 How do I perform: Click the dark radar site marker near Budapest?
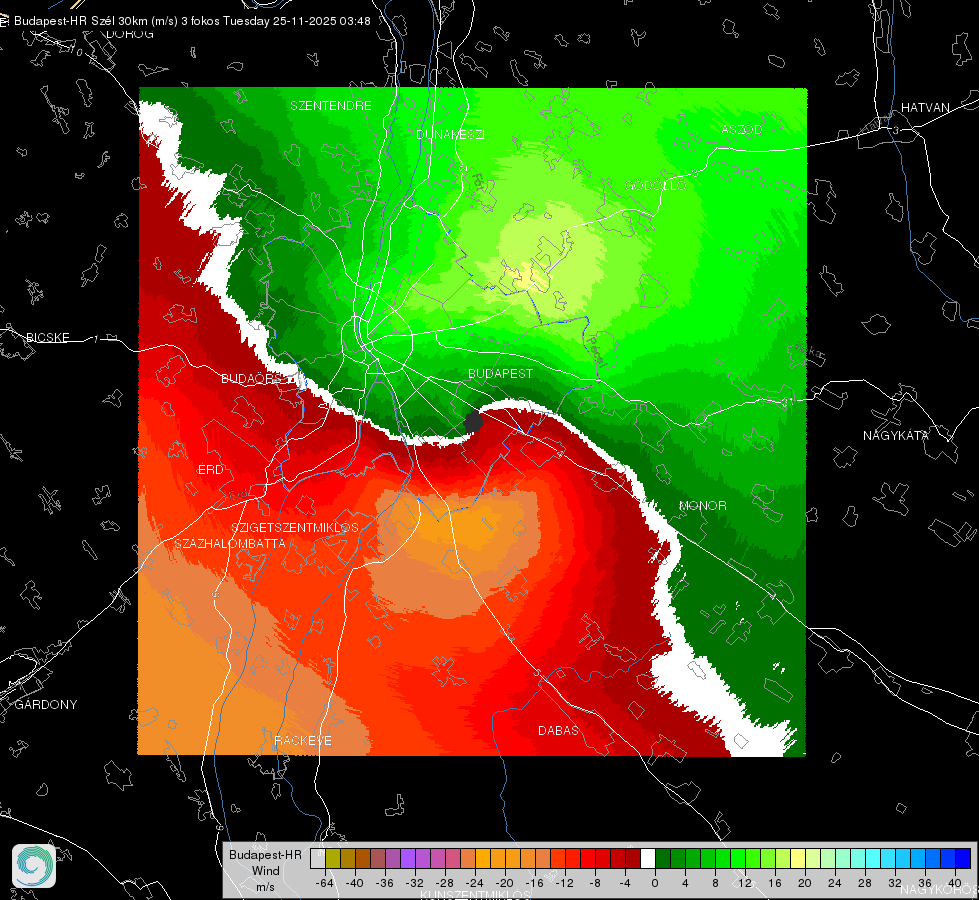(x=473, y=422)
